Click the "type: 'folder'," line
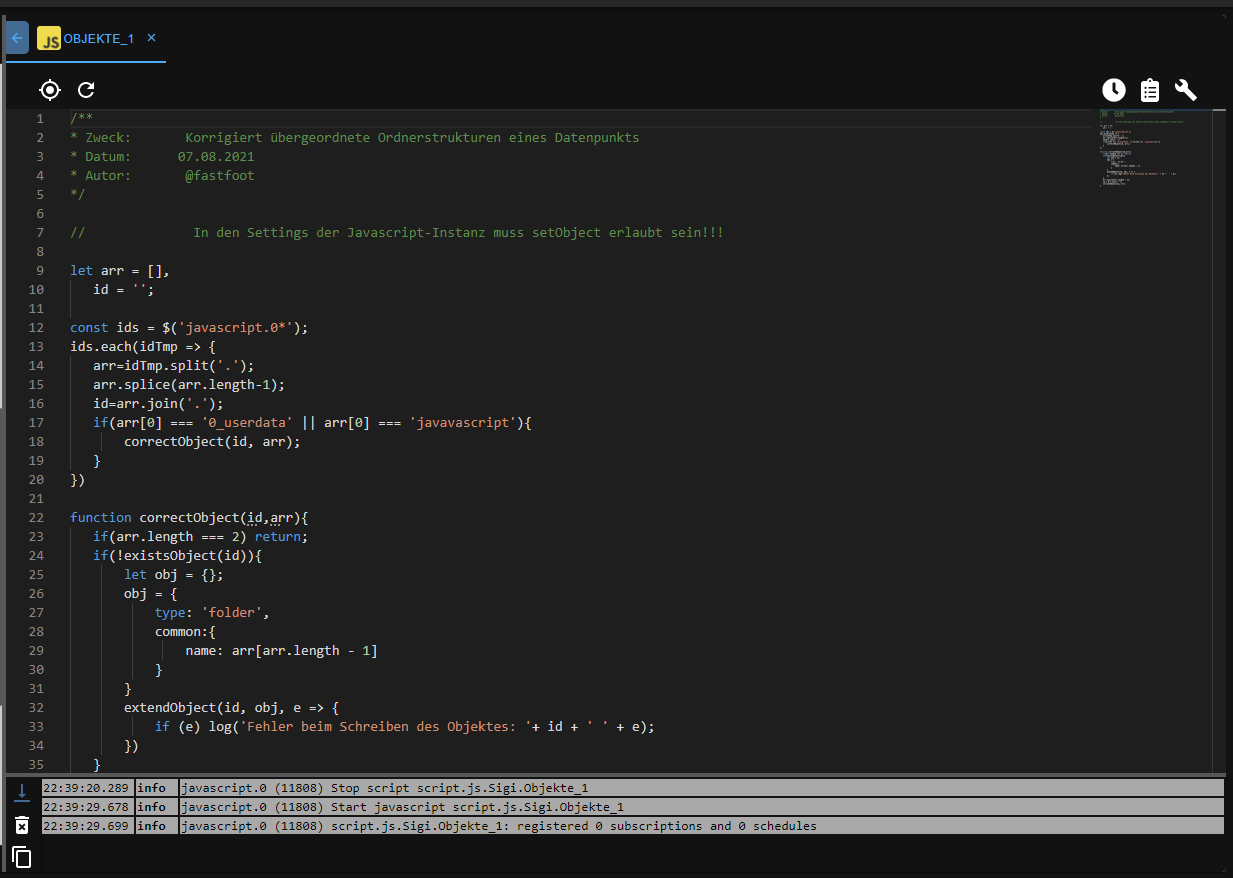 click(212, 612)
